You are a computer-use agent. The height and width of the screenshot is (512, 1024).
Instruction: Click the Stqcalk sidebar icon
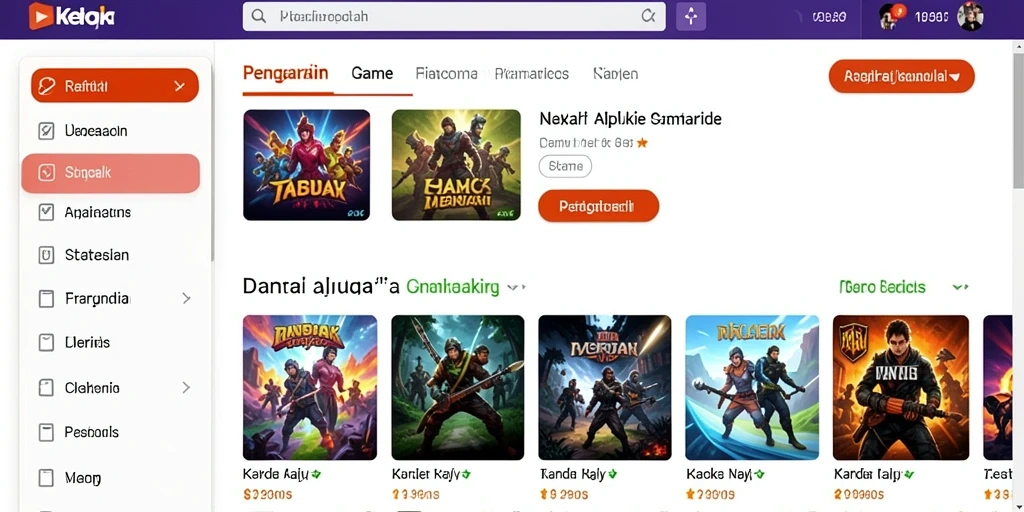(46, 173)
